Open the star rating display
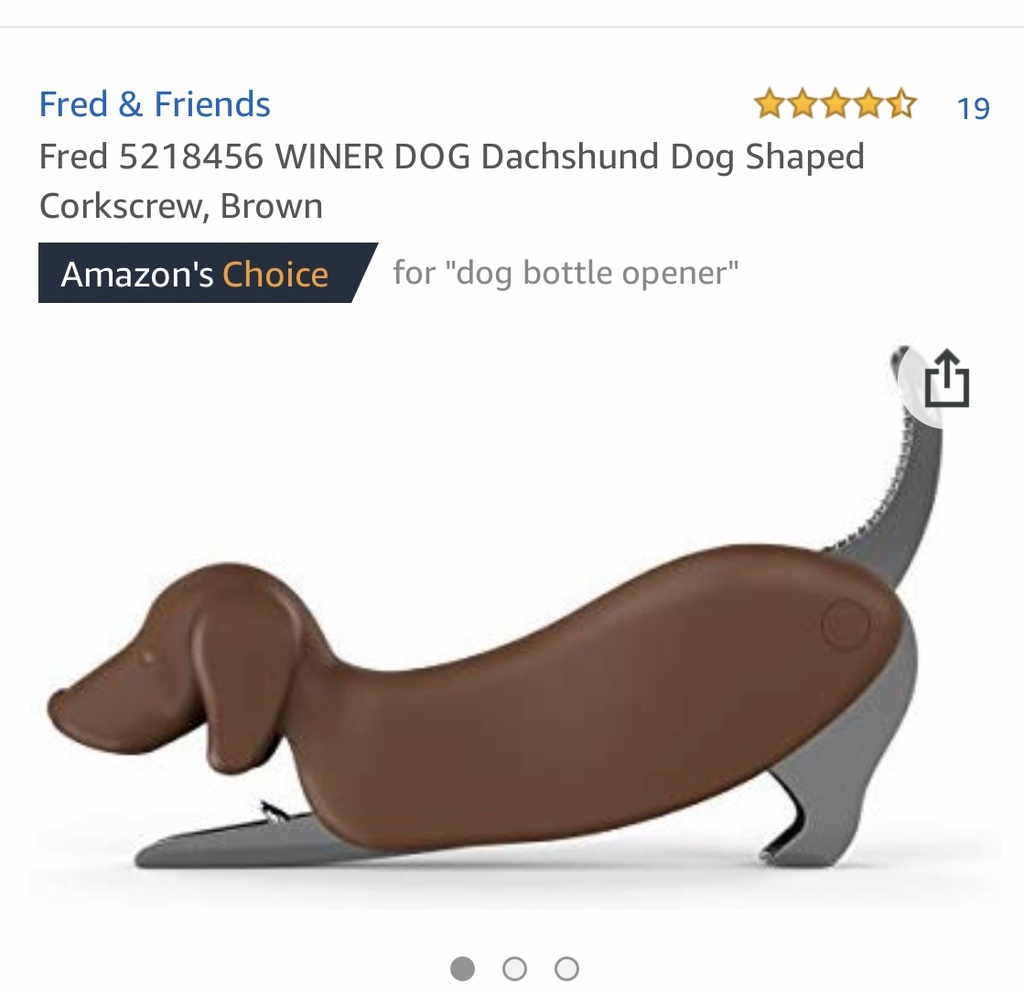1024x994 pixels. pos(835,104)
